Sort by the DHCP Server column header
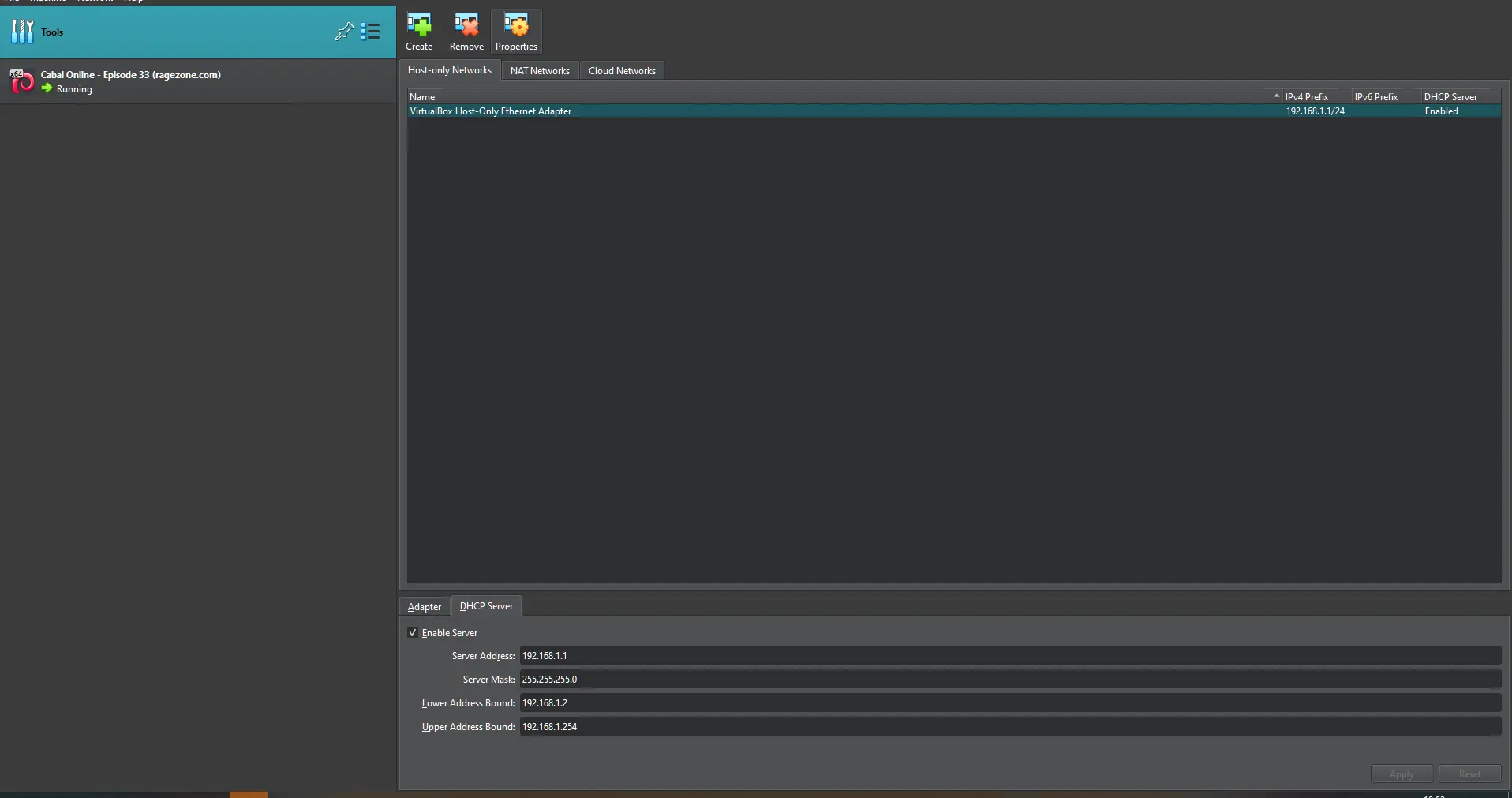This screenshot has width=1512, height=798. click(x=1461, y=97)
